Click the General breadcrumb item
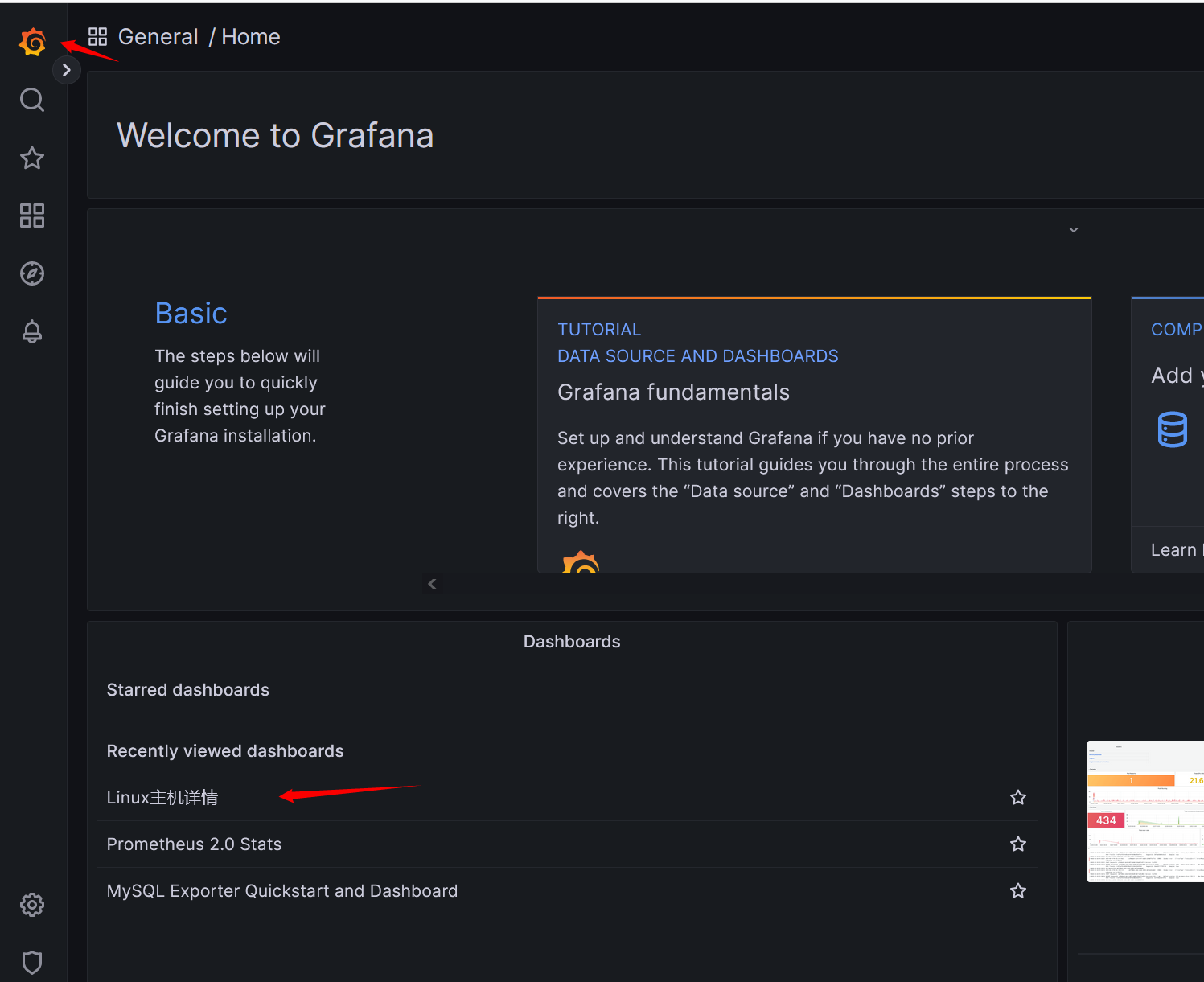 pyautogui.click(x=158, y=37)
